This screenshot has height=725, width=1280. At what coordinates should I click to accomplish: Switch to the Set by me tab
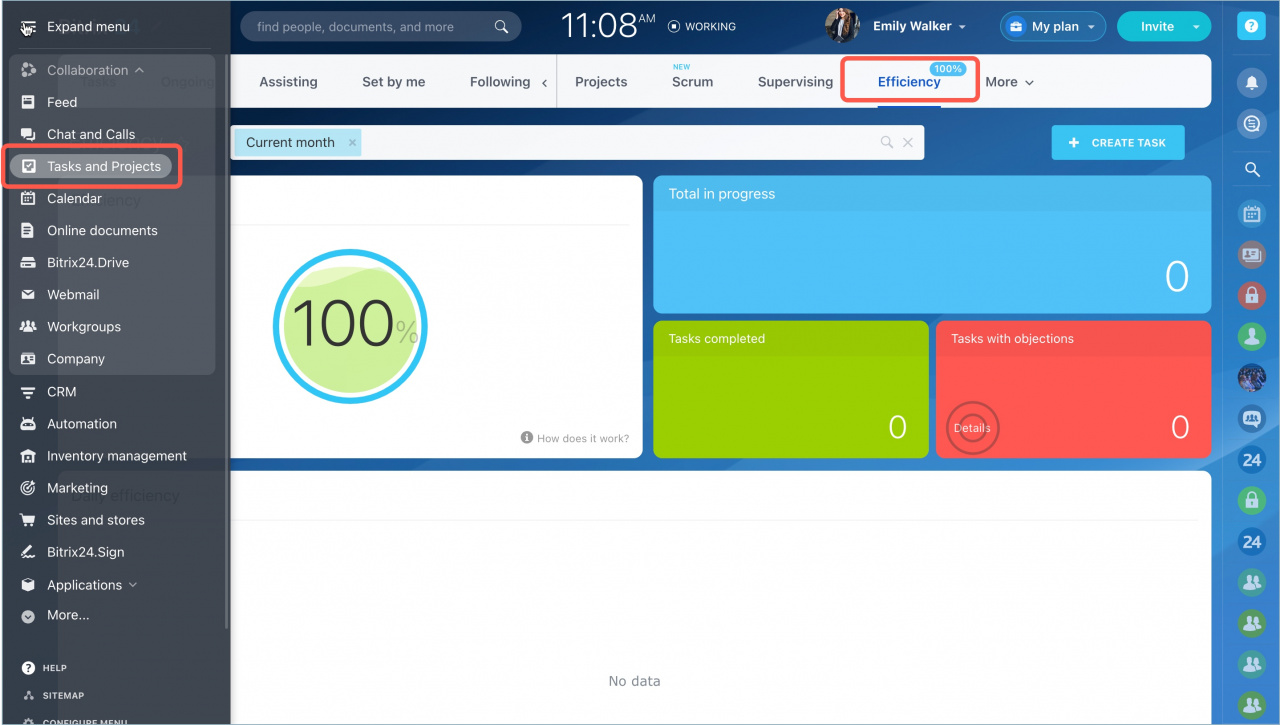[x=393, y=82]
